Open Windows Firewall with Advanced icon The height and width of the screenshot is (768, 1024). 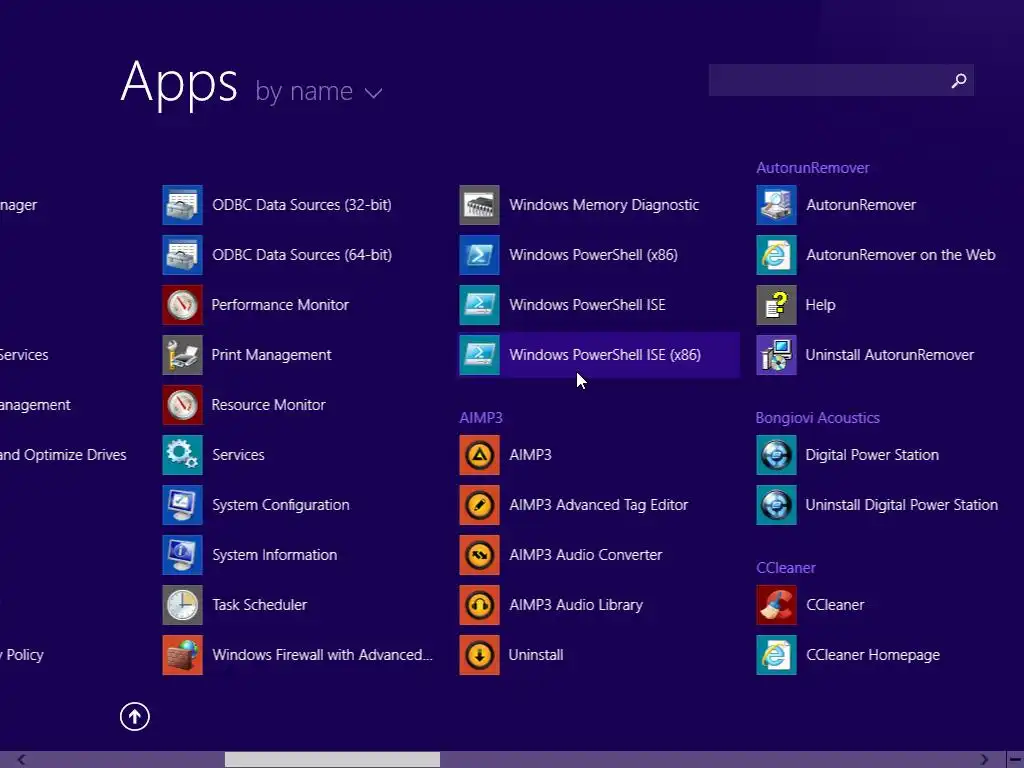[182, 655]
